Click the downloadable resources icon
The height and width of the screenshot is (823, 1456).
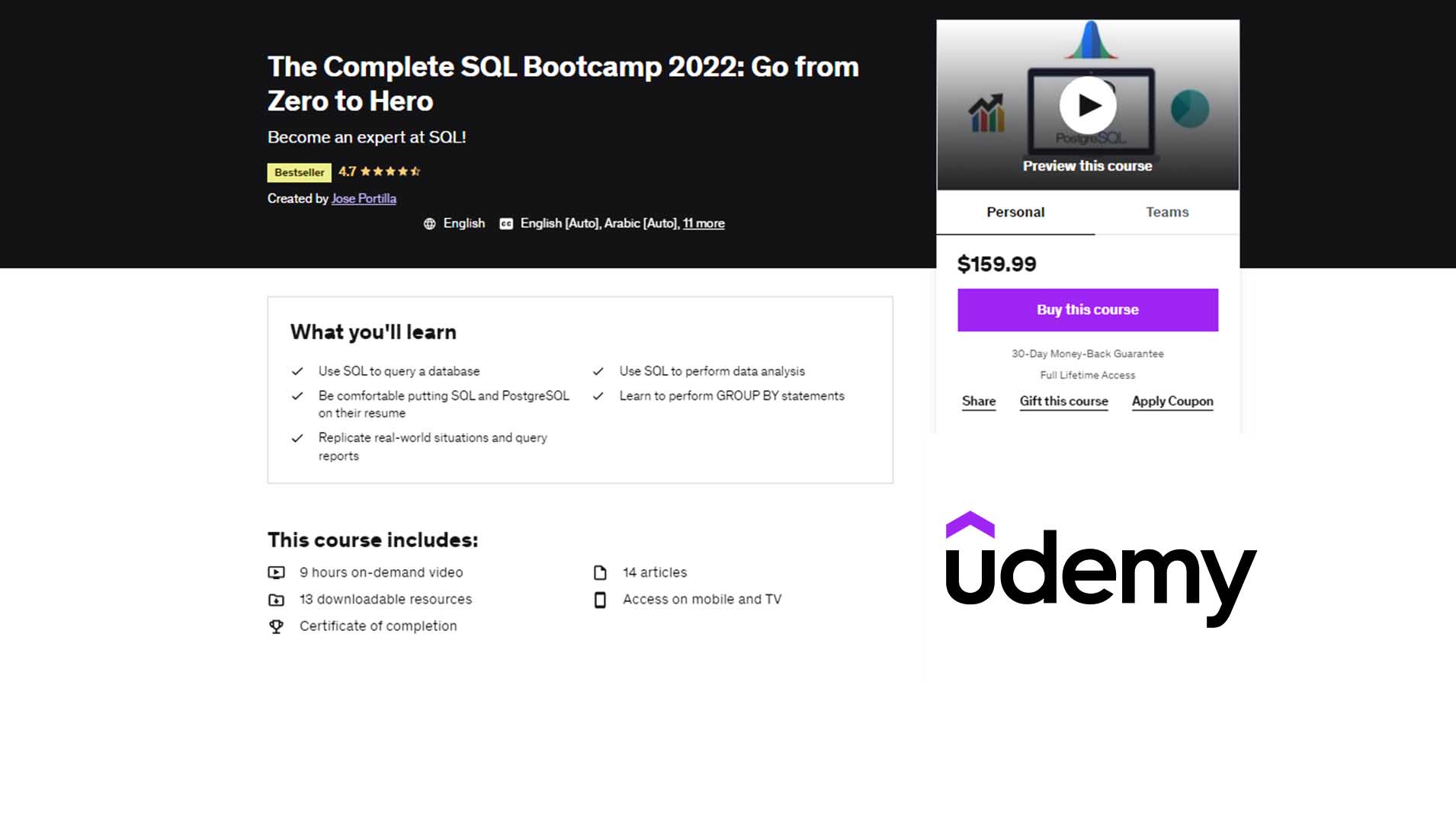(277, 600)
